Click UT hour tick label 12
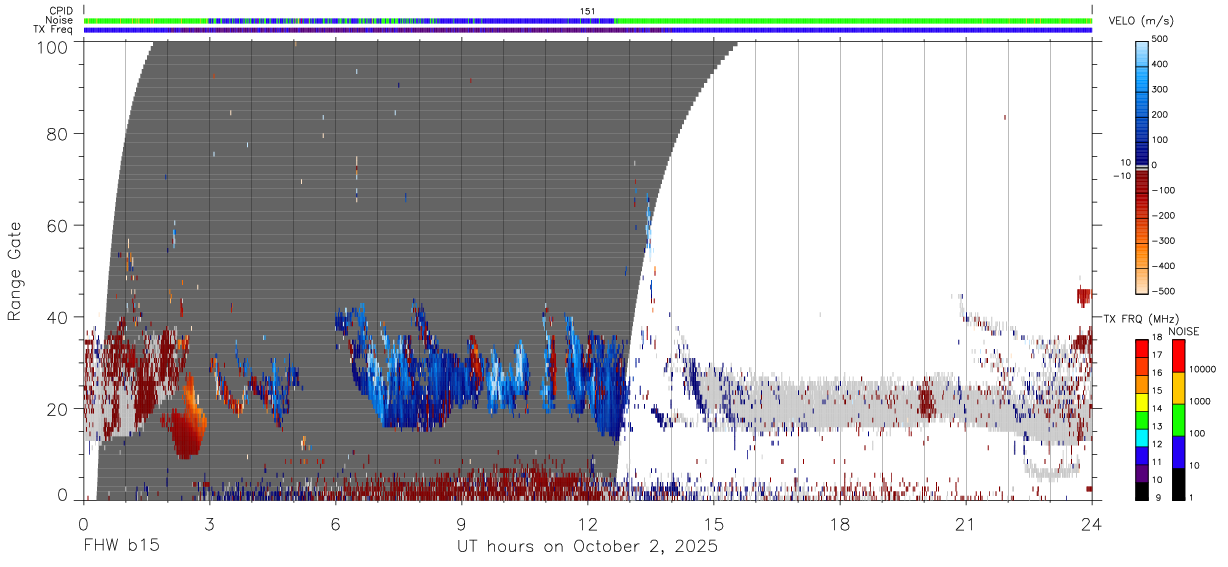This screenshot has width=1228, height=567. 588,524
